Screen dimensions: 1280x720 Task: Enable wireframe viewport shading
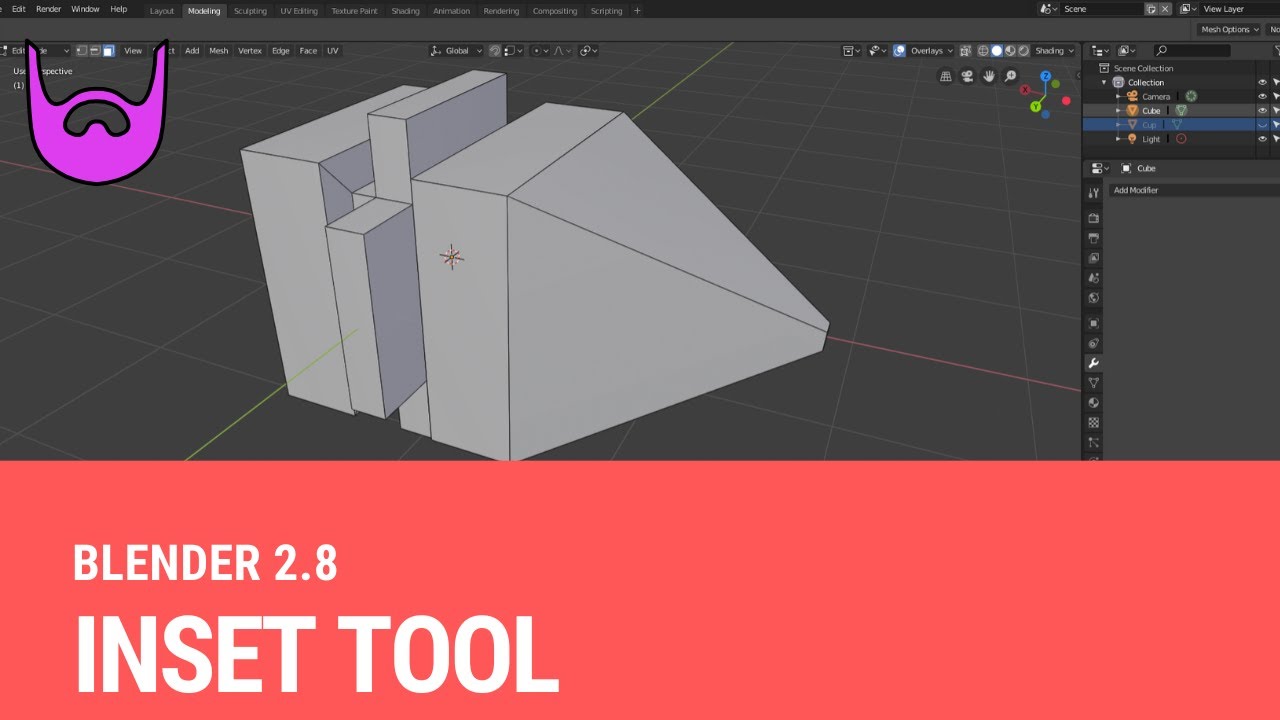[x=983, y=51]
